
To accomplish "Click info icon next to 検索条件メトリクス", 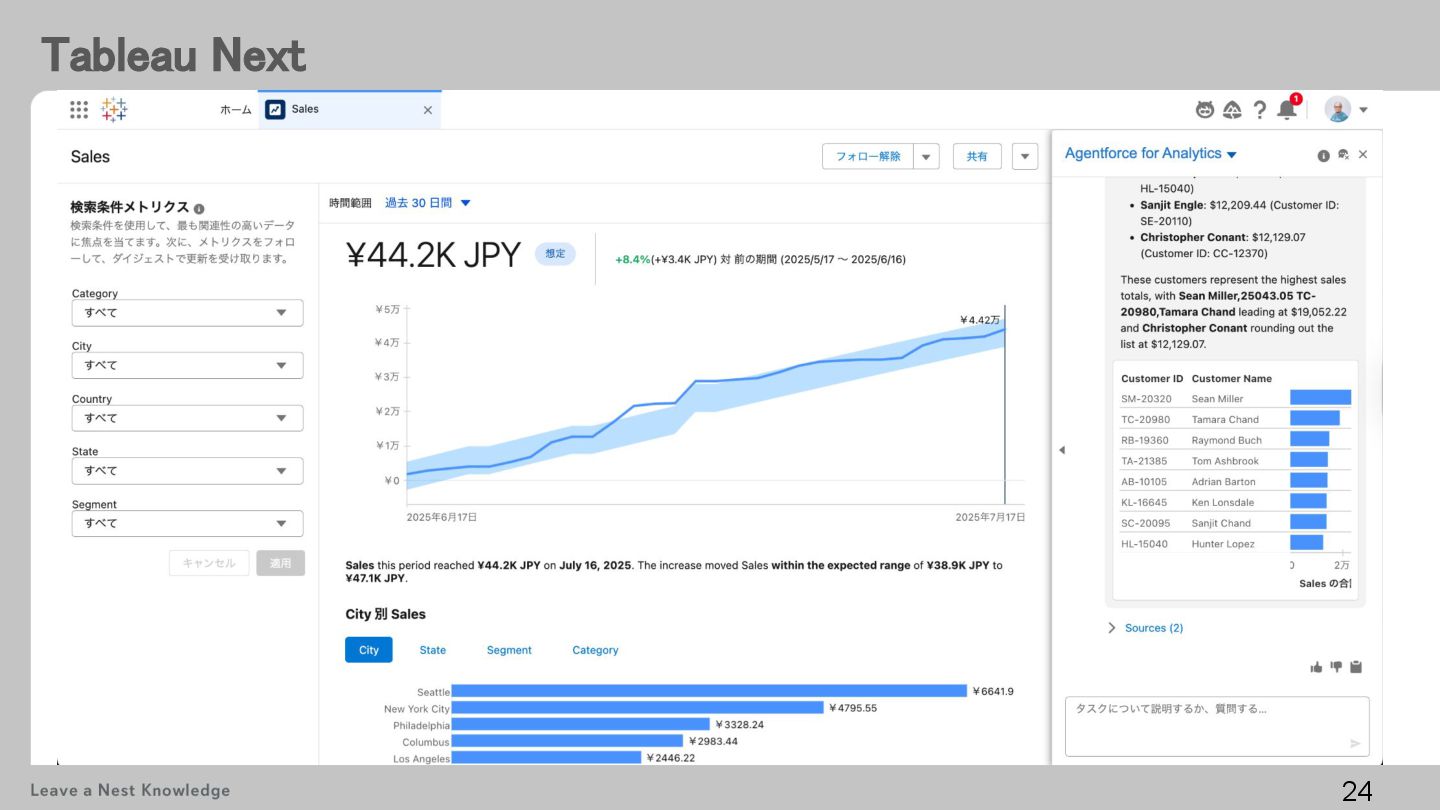I will (x=199, y=208).
